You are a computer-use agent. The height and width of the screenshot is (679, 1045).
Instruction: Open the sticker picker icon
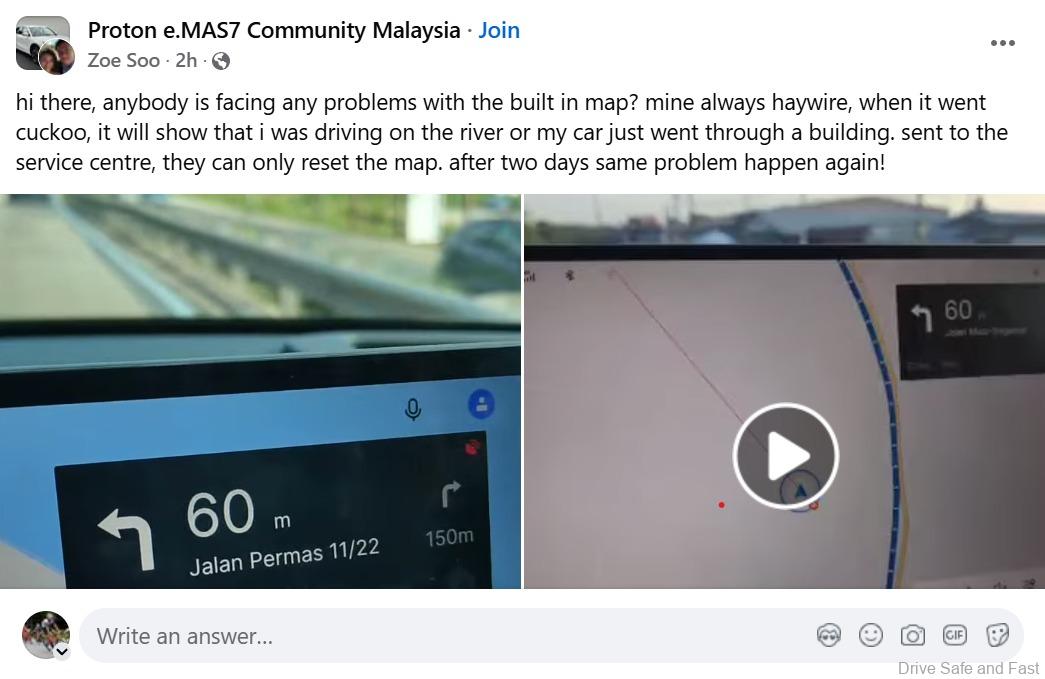click(x=997, y=635)
